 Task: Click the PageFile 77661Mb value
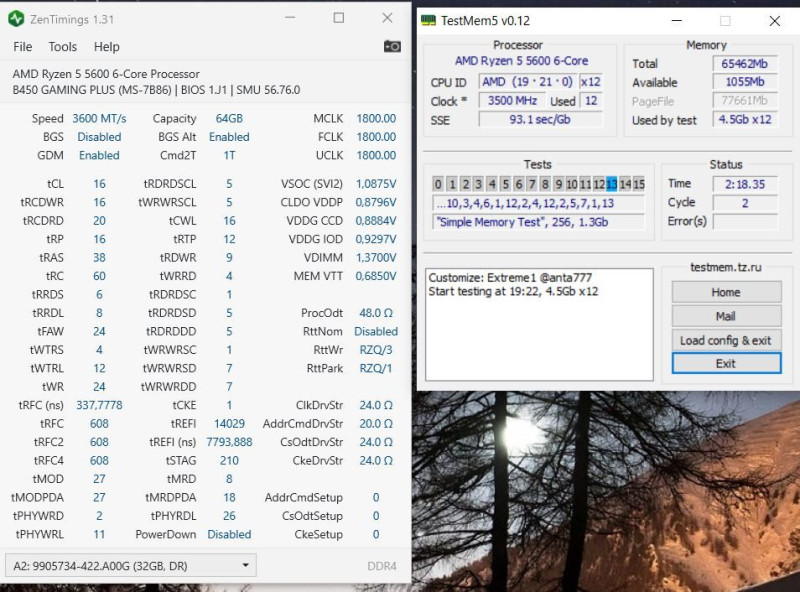tap(745, 101)
